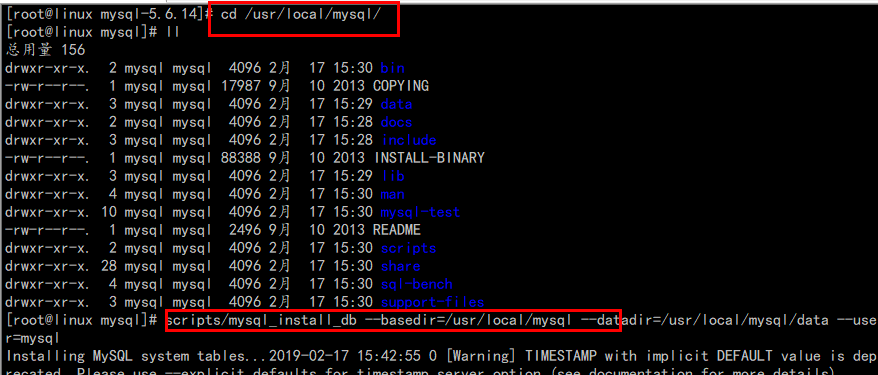Click the blue 'docs' directory name
The image size is (878, 375).
point(396,122)
